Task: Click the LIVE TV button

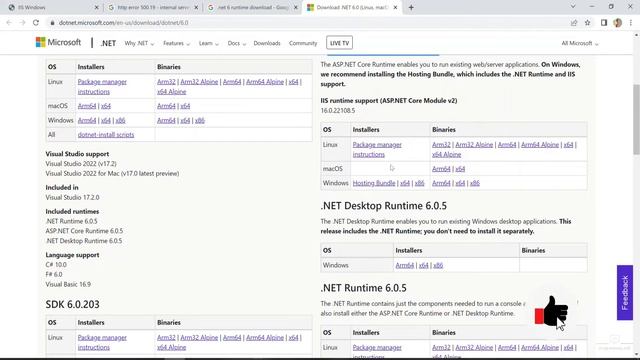Action: point(339,43)
